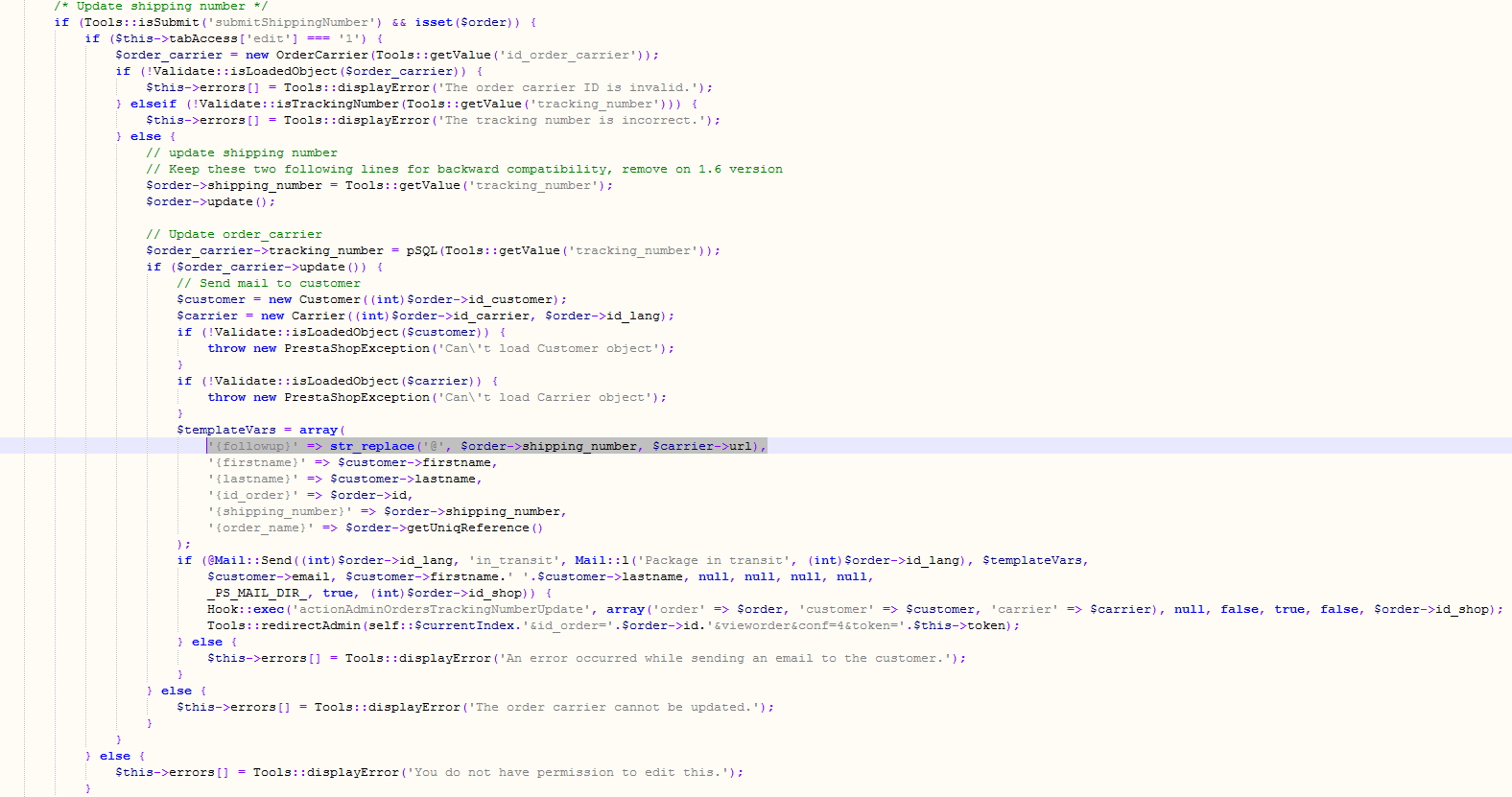Screen dimensions: 1512x797
Task: Click 'The order carrier ID is invalid.' string
Action: pyautogui.click(x=571, y=87)
